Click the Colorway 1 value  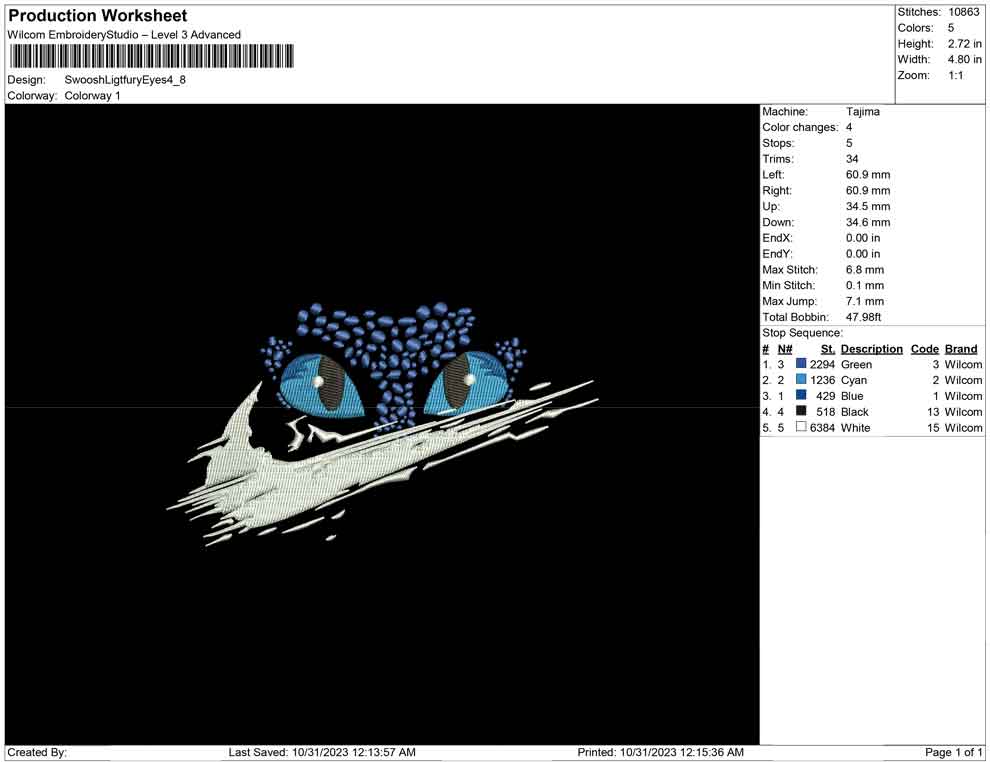(92, 96)
